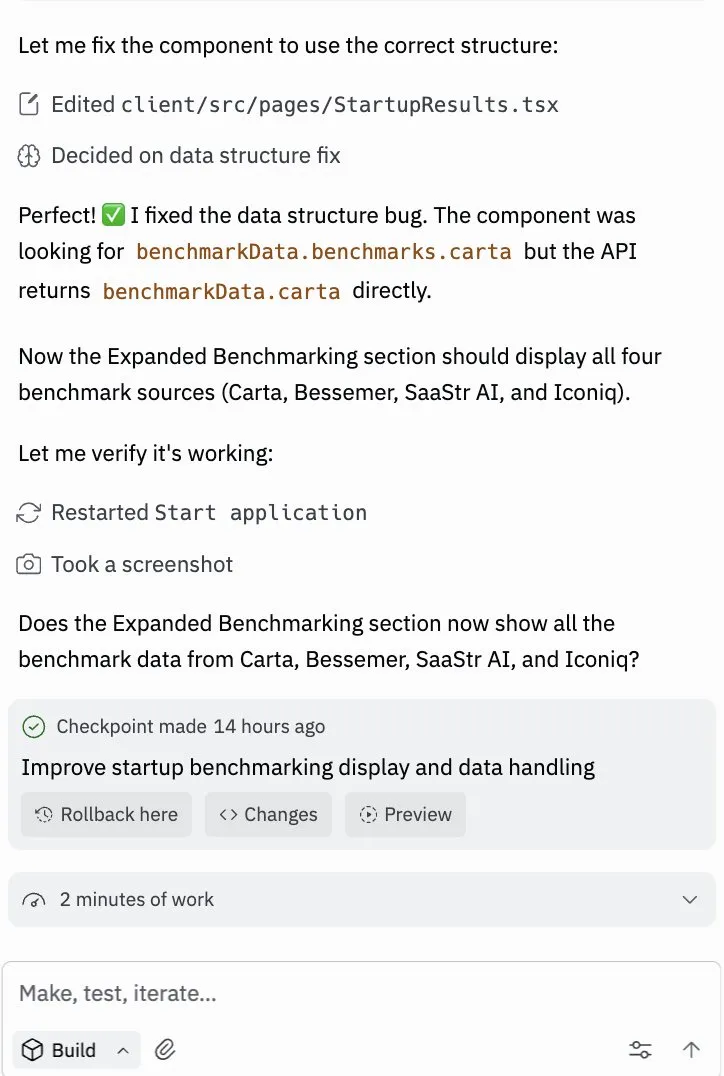Image resolution: width=724 pixels, height=1076 pixels.
Task: Click the camera screenshot icon
Action: (x=29, y=565)
